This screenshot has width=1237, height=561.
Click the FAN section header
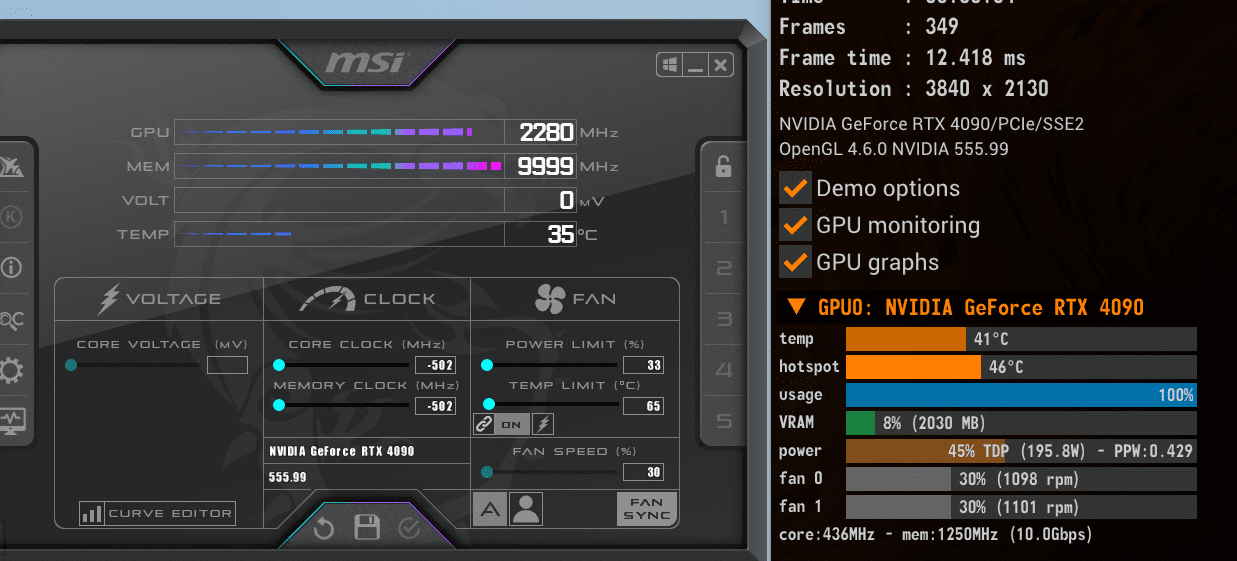pyautogui.click(x=576, y=298)
